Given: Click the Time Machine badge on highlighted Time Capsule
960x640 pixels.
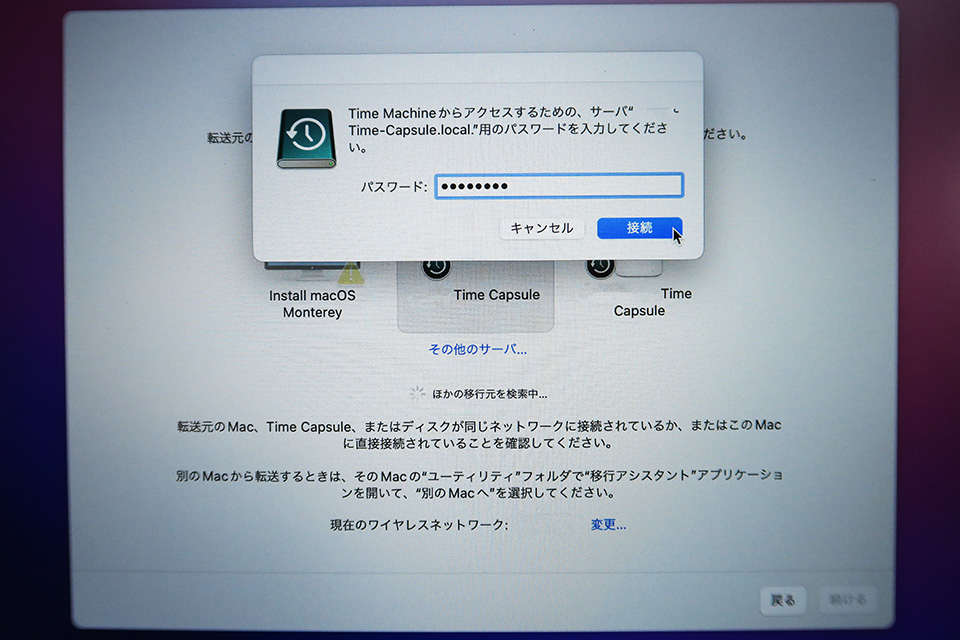Looking at the screenshot, I should coord(436,268).
